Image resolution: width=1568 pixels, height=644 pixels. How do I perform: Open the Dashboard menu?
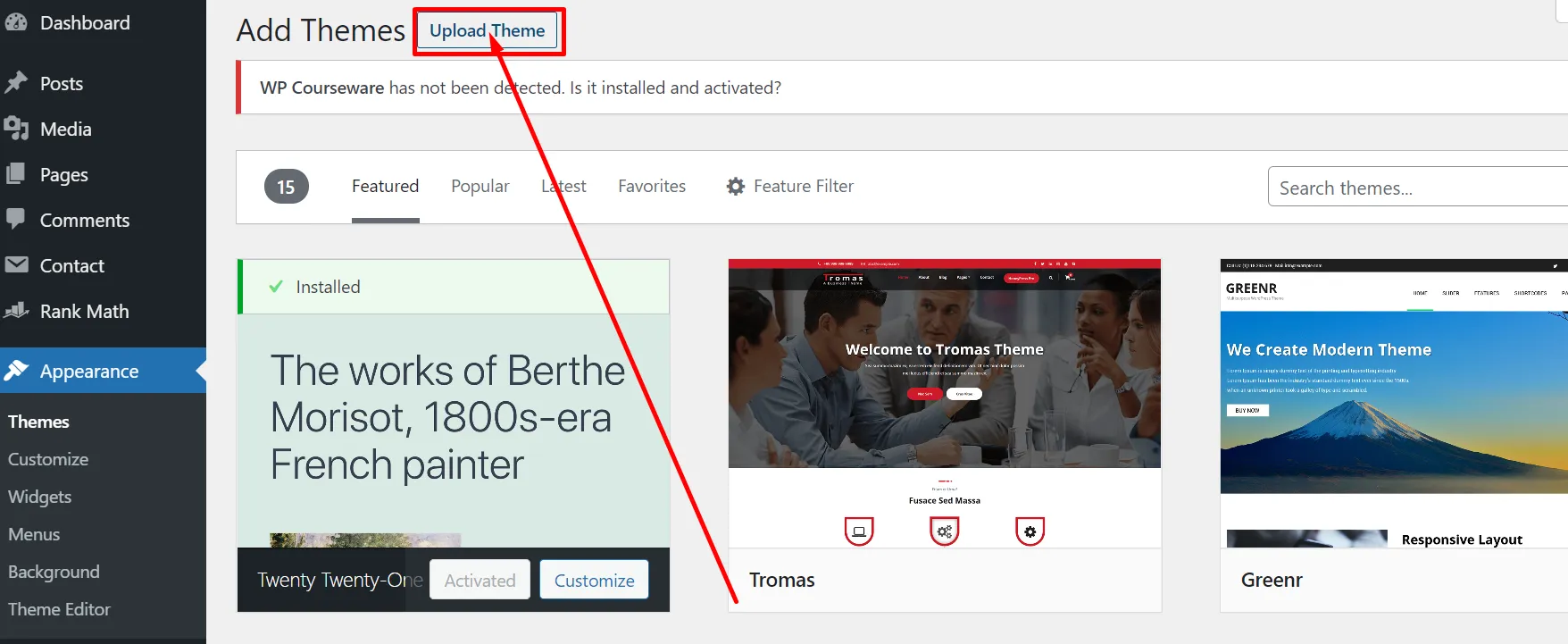coord(103,22)
